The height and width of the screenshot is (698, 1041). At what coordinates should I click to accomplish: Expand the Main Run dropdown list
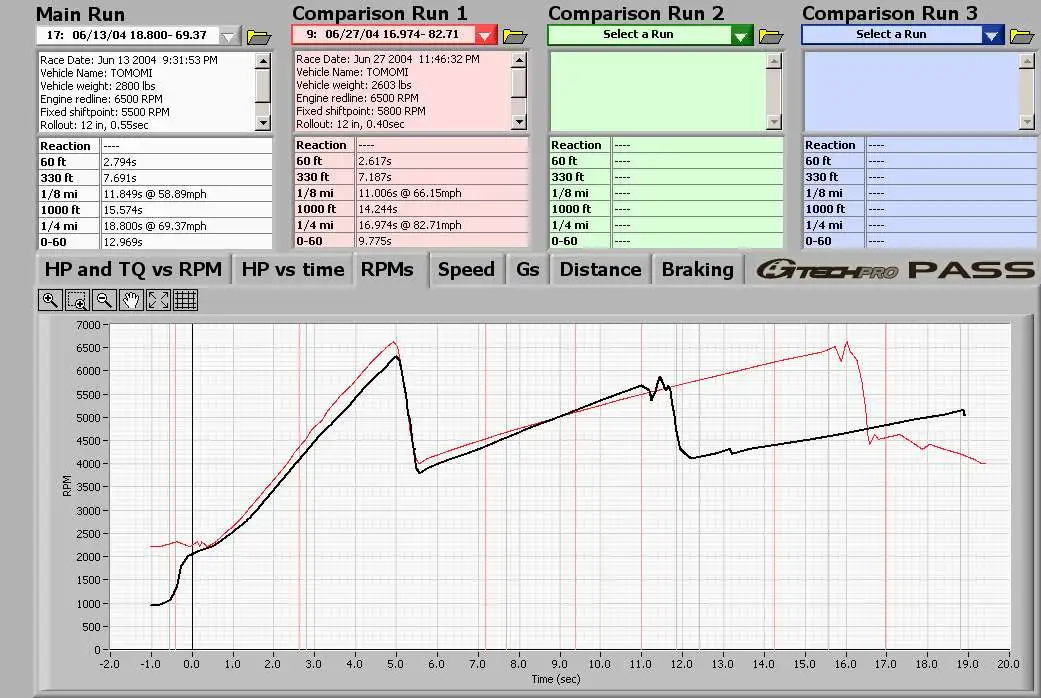(x=229, y=36)
